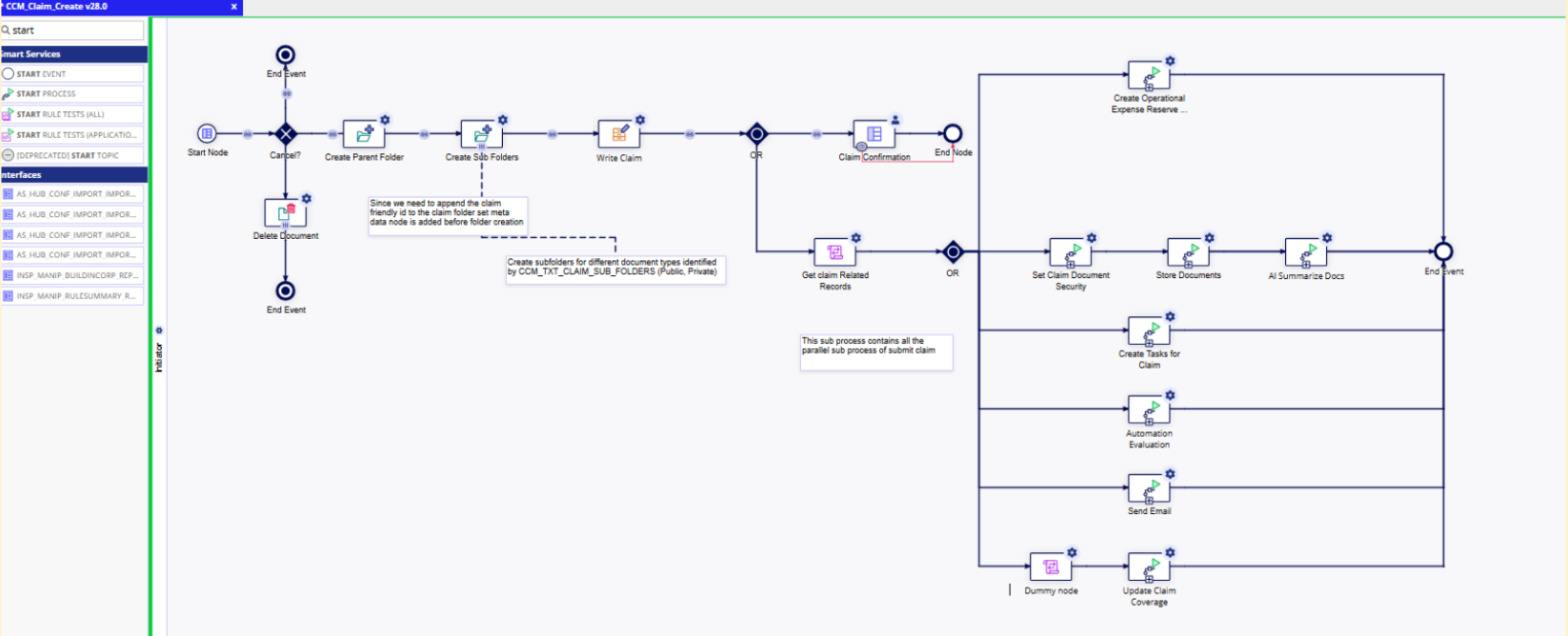1568x636 pixels.
Task: Click the gear icon on Send Email node
Action: click(1171, 473)
